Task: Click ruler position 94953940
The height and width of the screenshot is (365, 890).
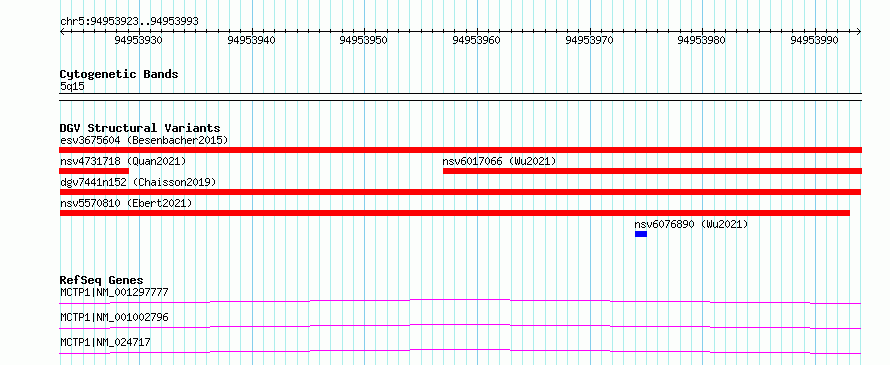Action: pos(251,40)
